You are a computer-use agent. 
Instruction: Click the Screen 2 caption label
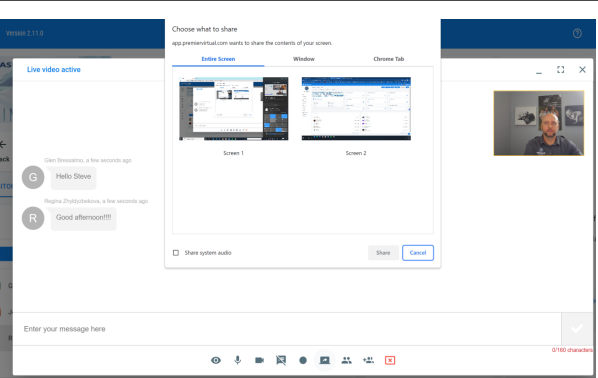click(x=356, y=153)
